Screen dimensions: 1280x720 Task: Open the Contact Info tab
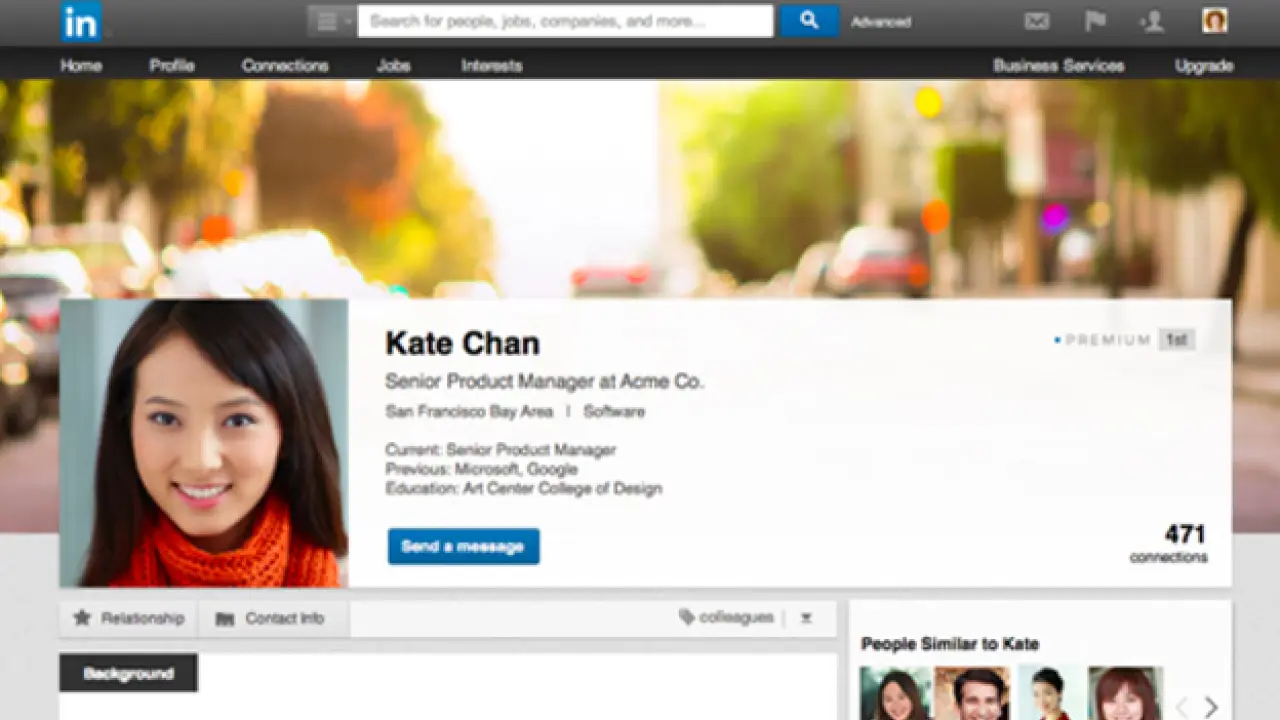pyautogui.click(x=271, y=618)
